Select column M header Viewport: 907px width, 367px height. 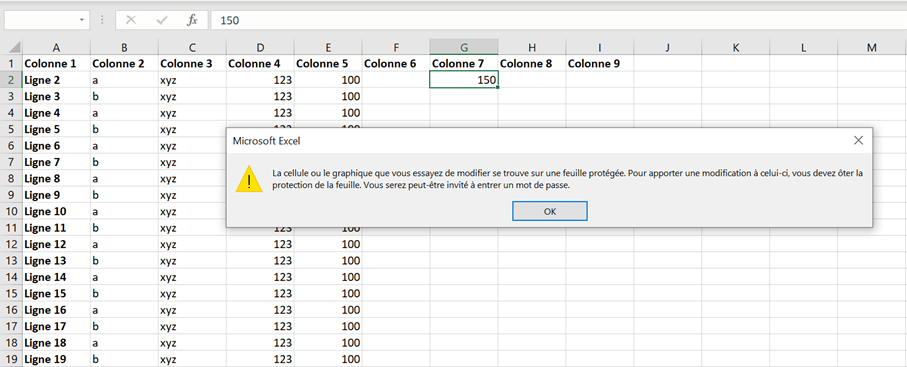point(872,47)
